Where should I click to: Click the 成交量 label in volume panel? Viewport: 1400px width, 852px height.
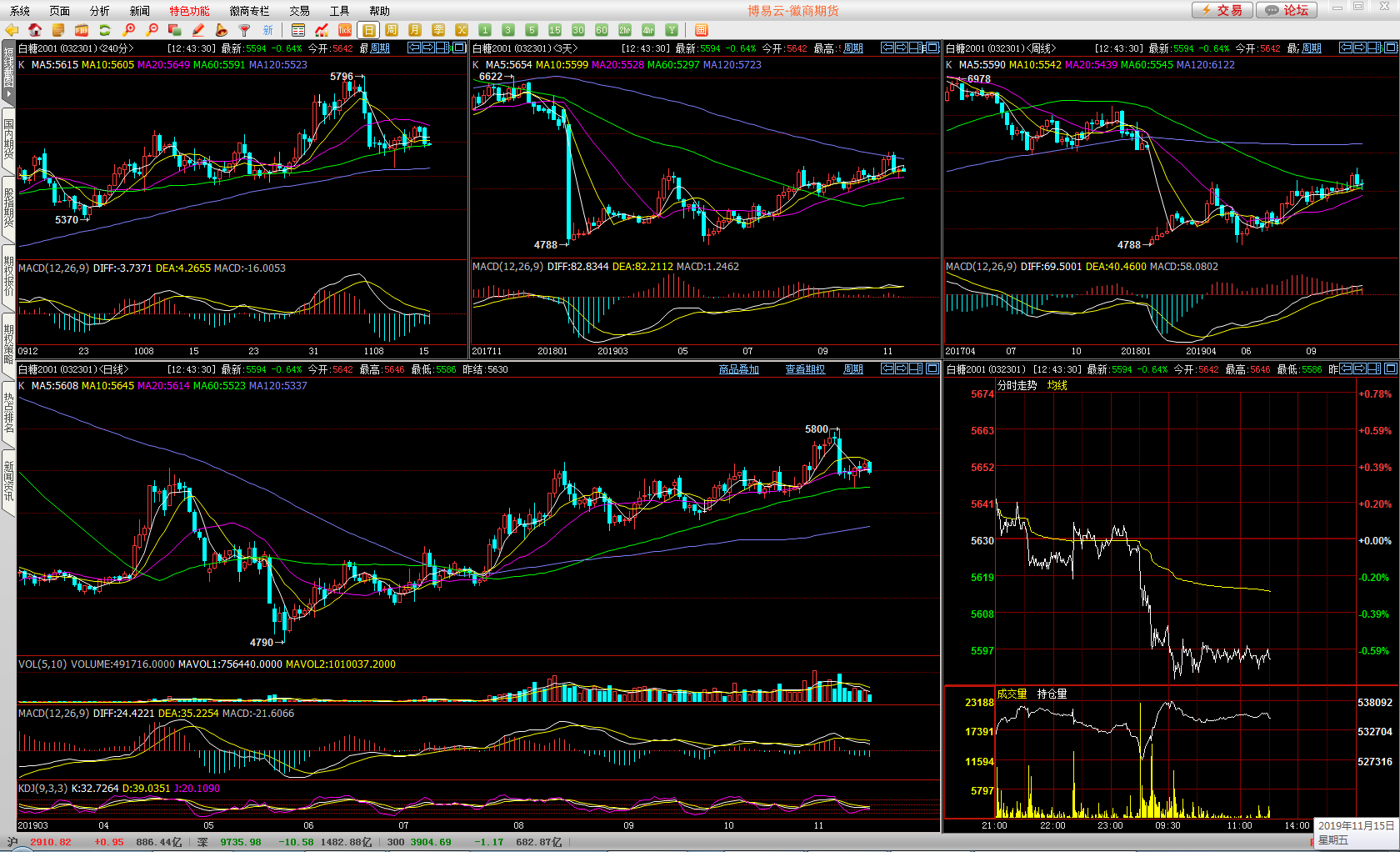(1012, 694)
